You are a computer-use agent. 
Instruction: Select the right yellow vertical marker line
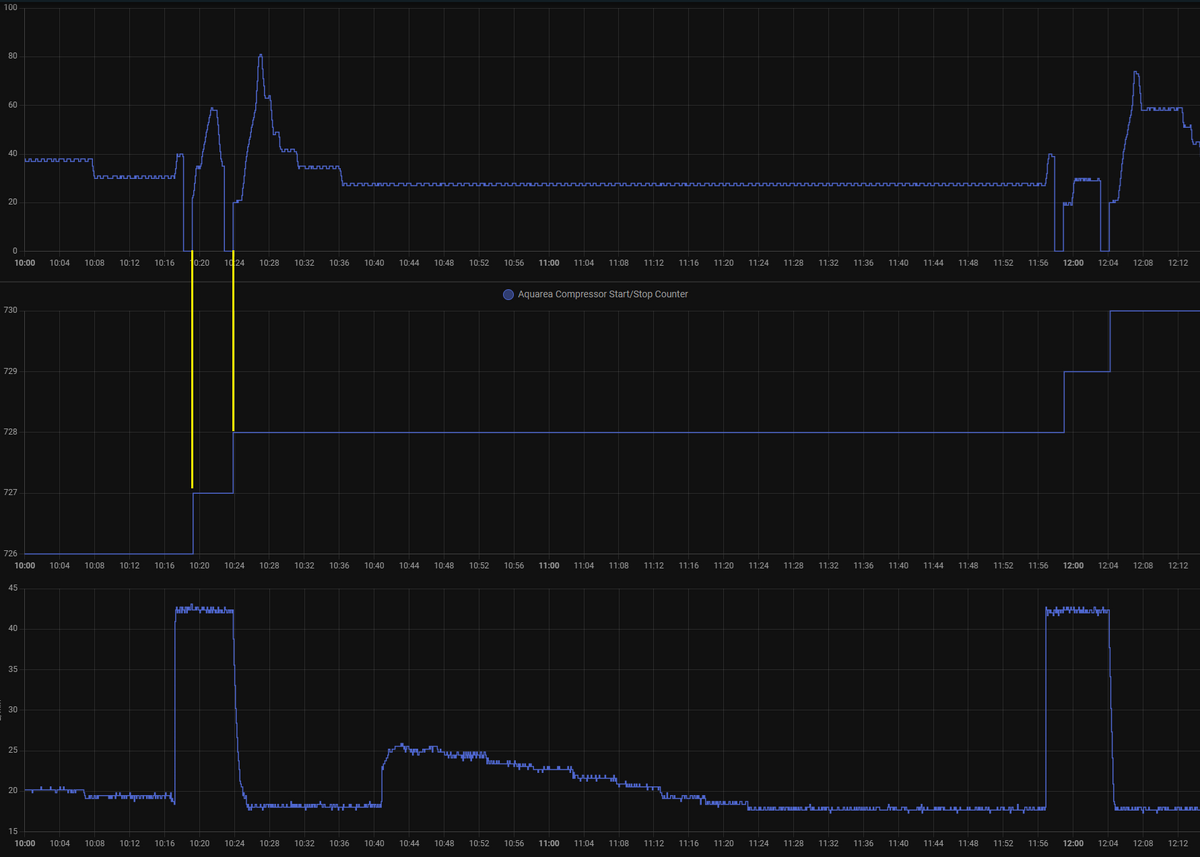point(233,340)
